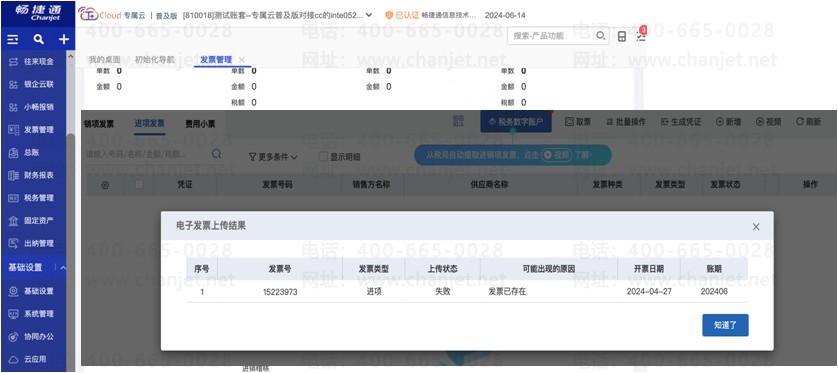Click the 视频 toolbar button
Screen dimensions: 838x373
[768, 122]
